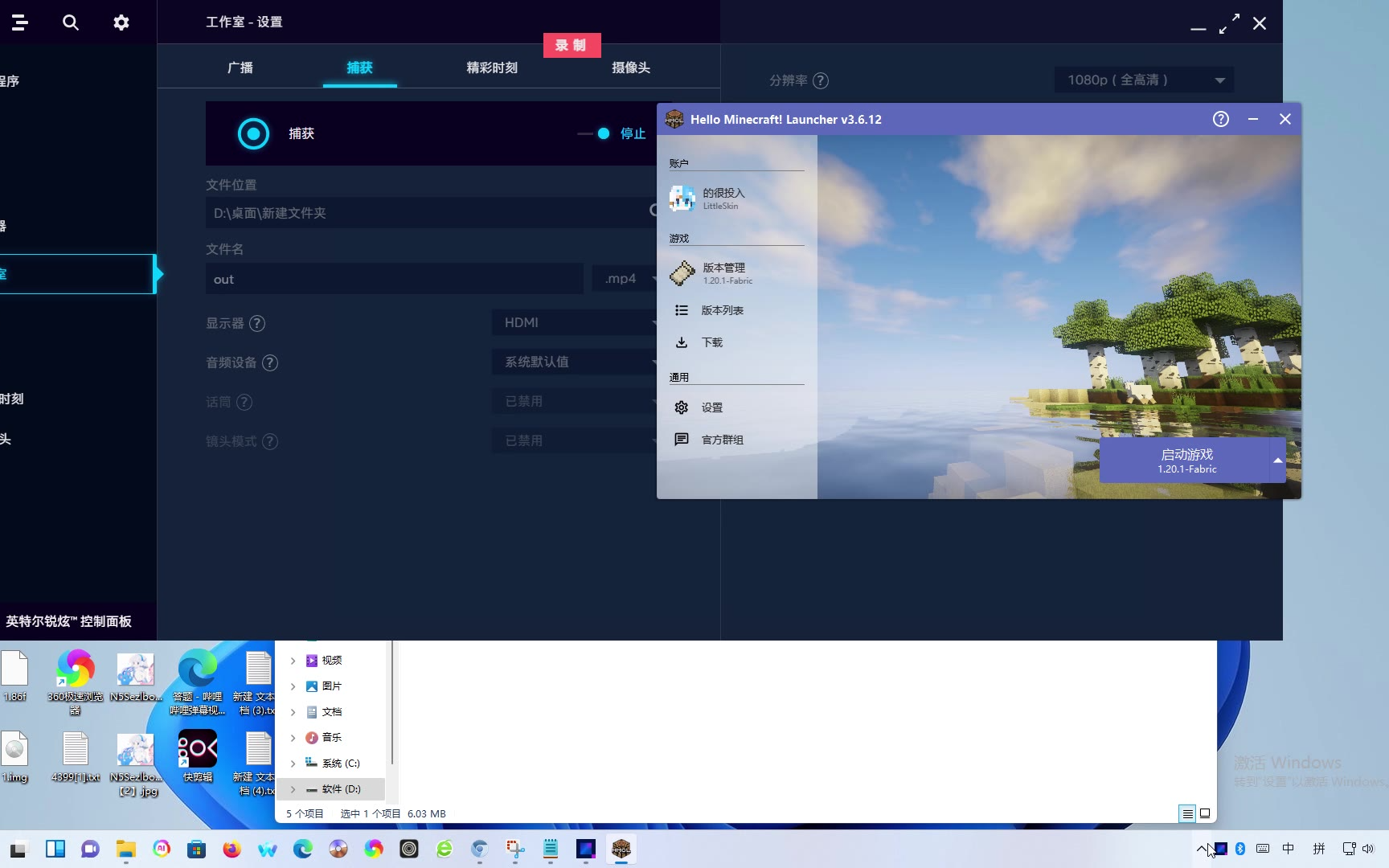The width and height of the screenshot is (1389, 868).
Task: Switch to the 捕获 tab
Action: click(359, 68)
